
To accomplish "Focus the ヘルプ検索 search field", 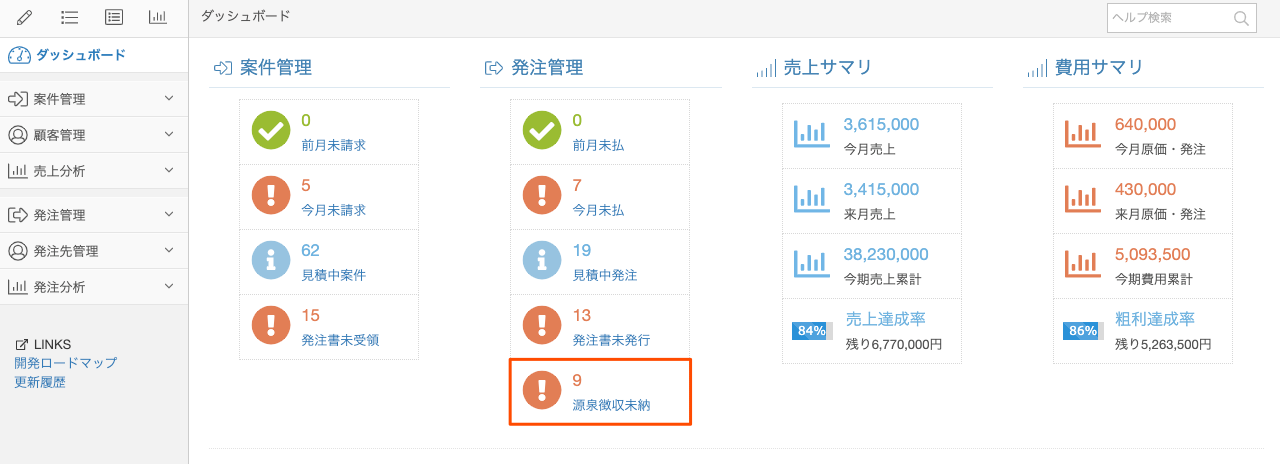I will point(1167,18).
